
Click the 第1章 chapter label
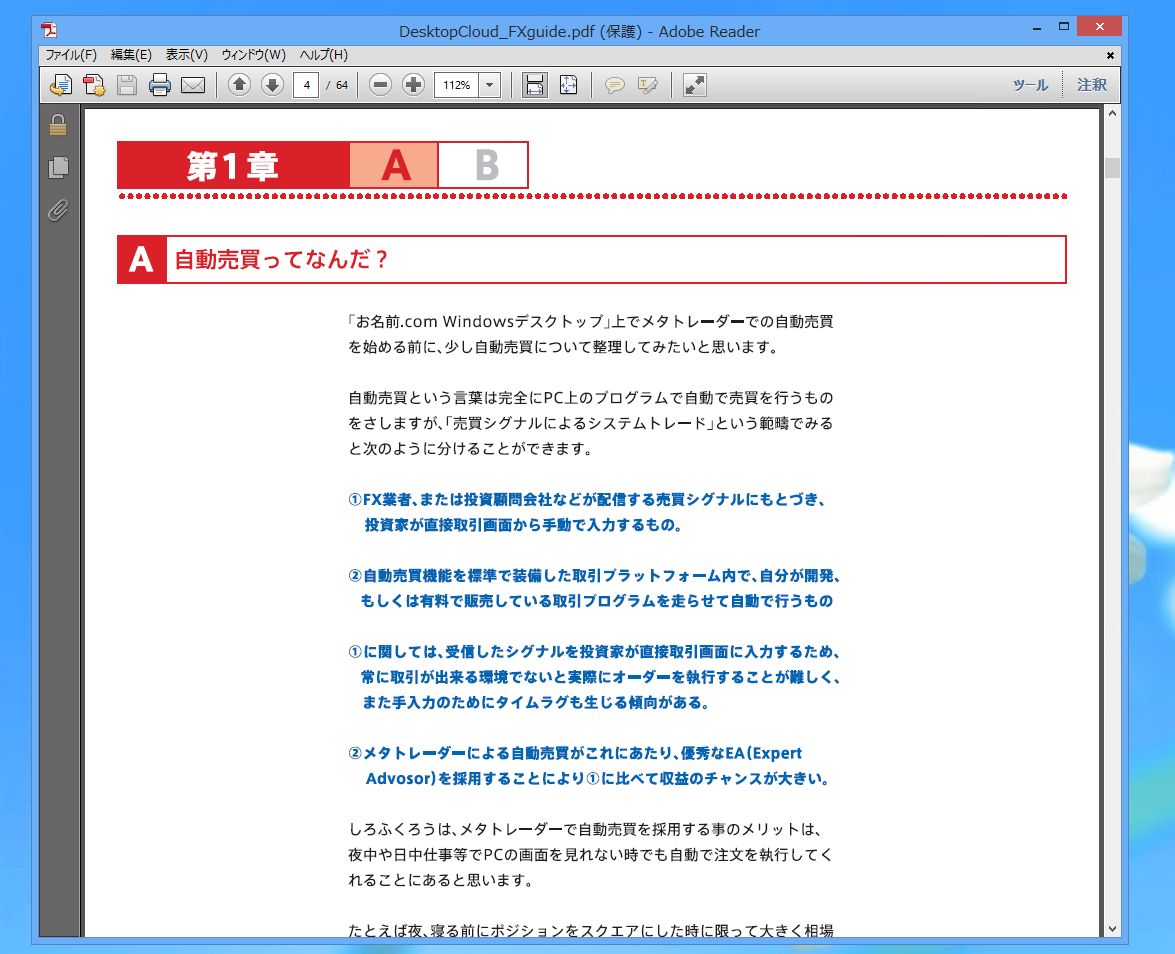point(233,165)
